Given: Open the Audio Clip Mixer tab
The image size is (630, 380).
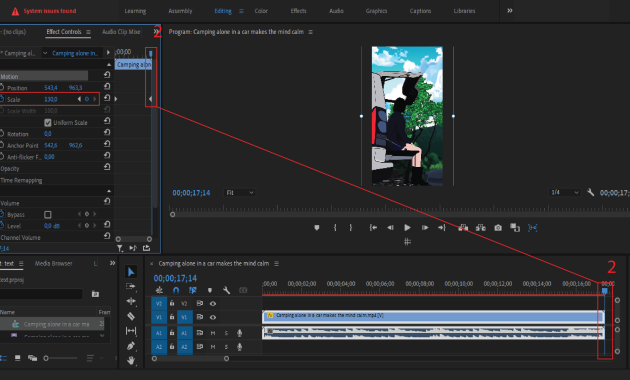Looking at the screenshot, I should tap(121, 32).
